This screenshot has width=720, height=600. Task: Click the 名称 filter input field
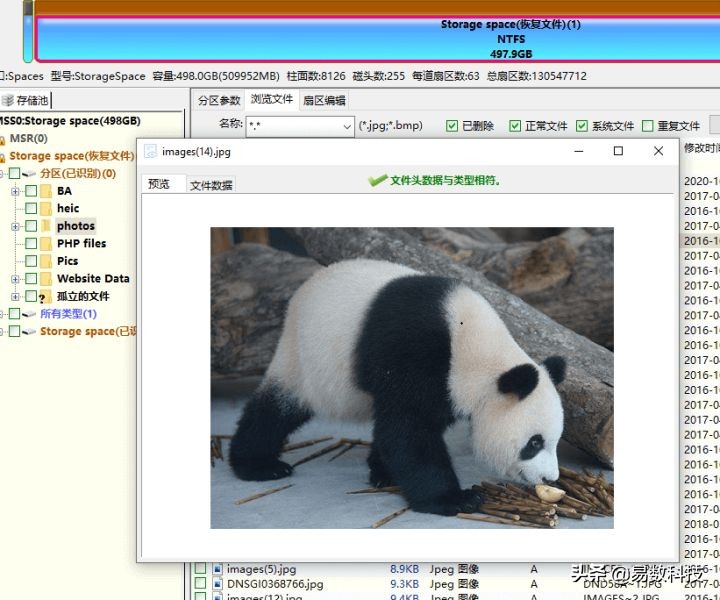click(x=294, y=126)
